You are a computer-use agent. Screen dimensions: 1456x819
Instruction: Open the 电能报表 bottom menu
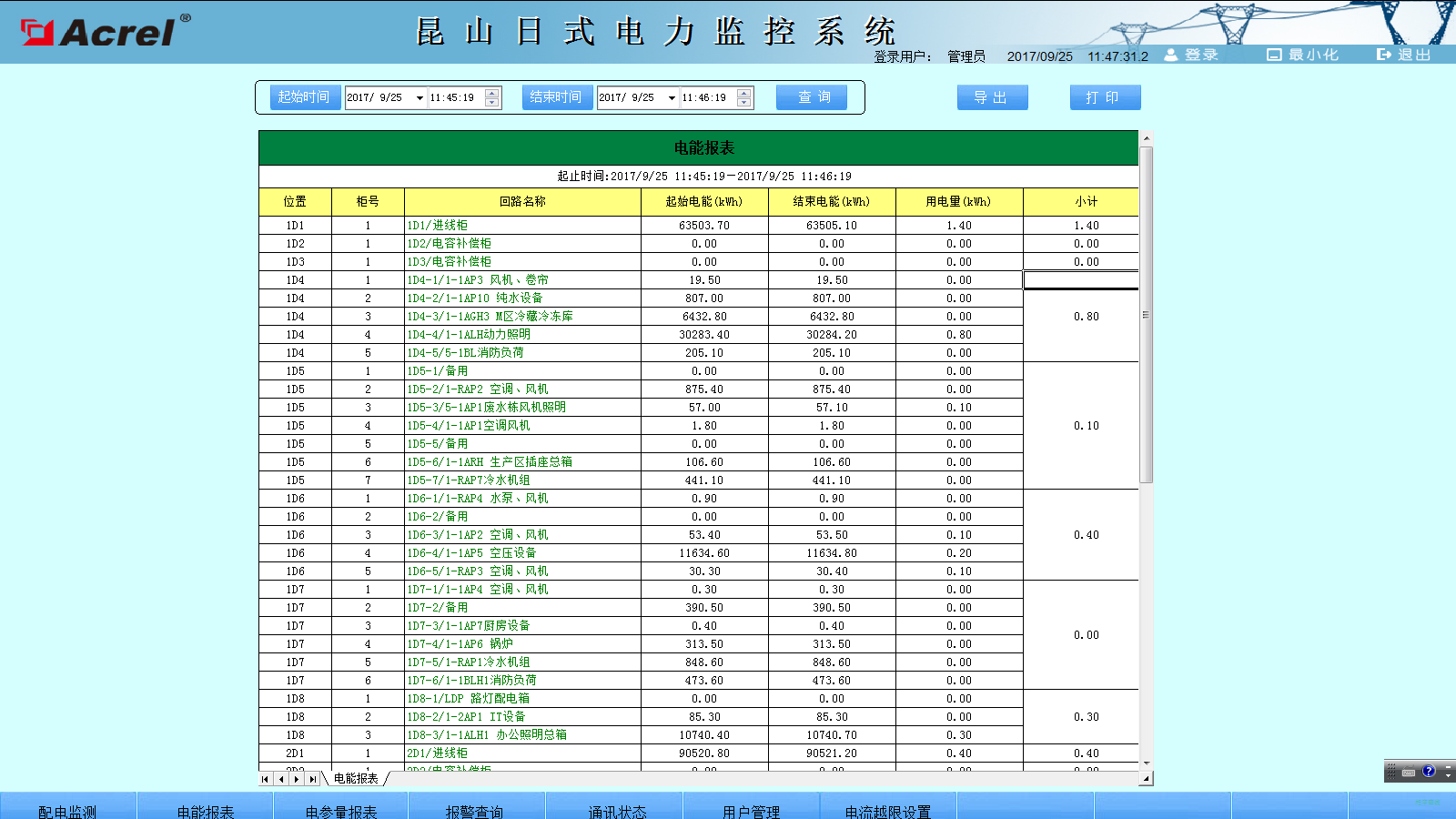pyautogui.click(x=206, y=807)
